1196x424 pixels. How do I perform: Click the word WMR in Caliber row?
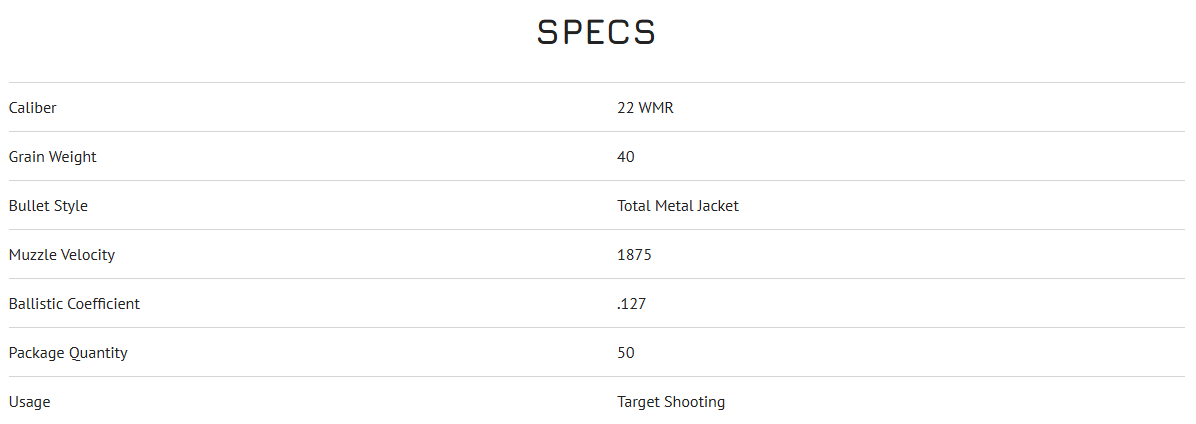[x=656, y=108]
